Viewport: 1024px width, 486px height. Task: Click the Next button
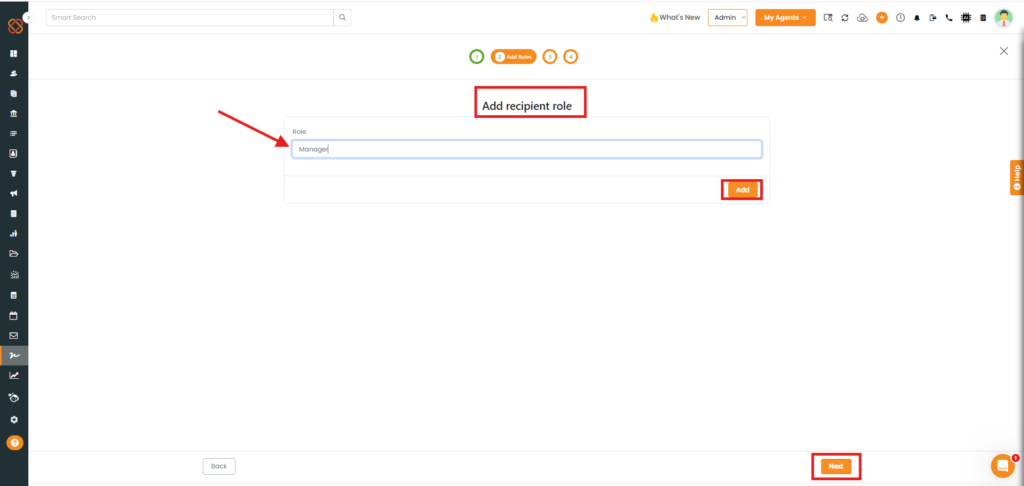tap(835, 466)
